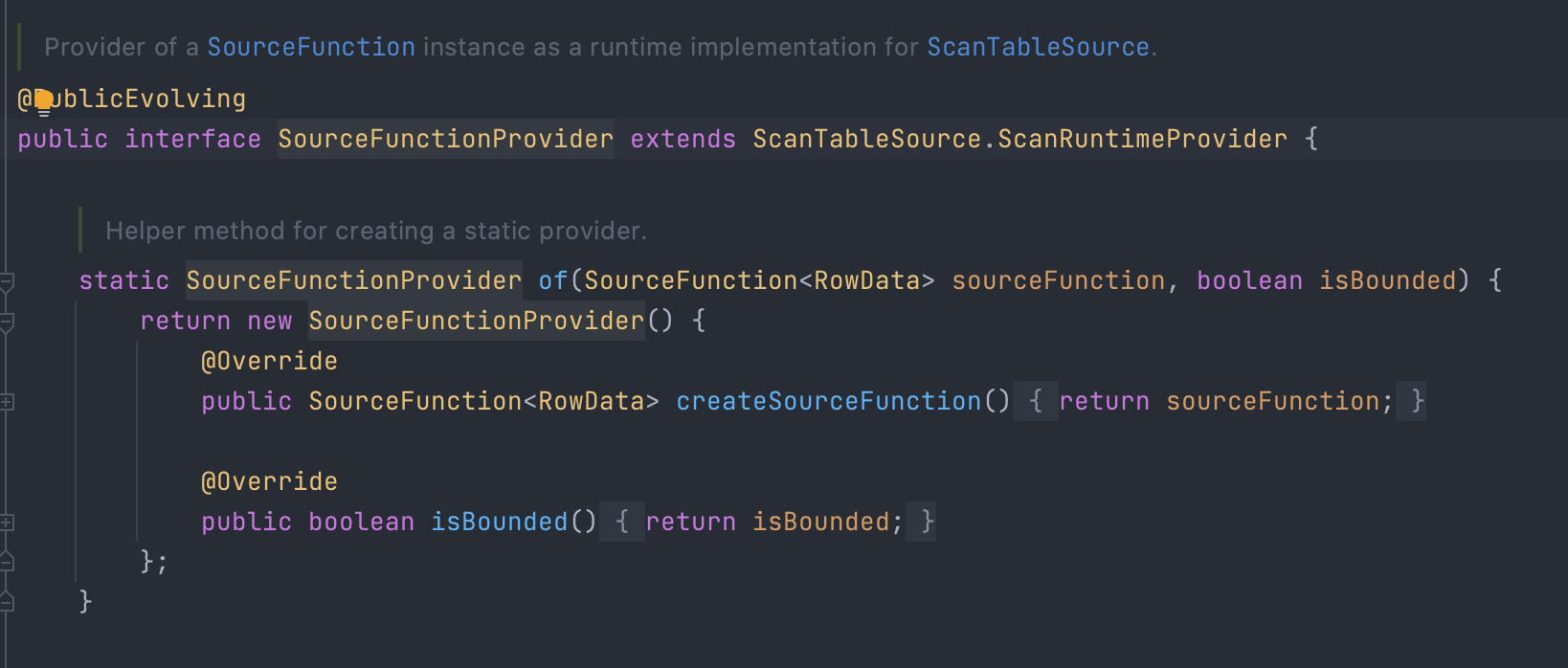The height and width of the screenshot is (668, 1568).
Task: Open the SourceFunction link in documentation
Action: pos(311,47)
